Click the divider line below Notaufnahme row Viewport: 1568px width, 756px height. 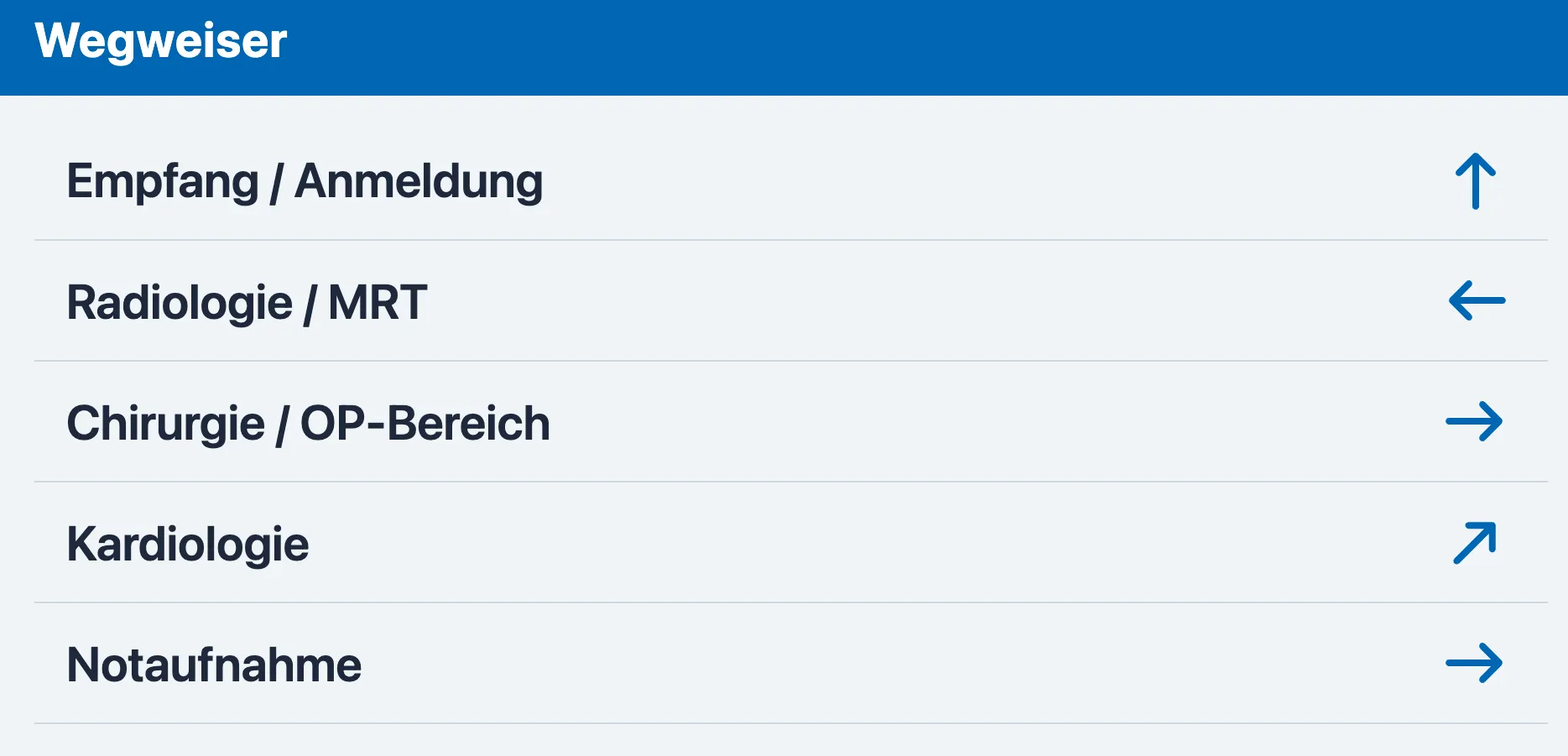pyautogui.click(x=790, y=723)
